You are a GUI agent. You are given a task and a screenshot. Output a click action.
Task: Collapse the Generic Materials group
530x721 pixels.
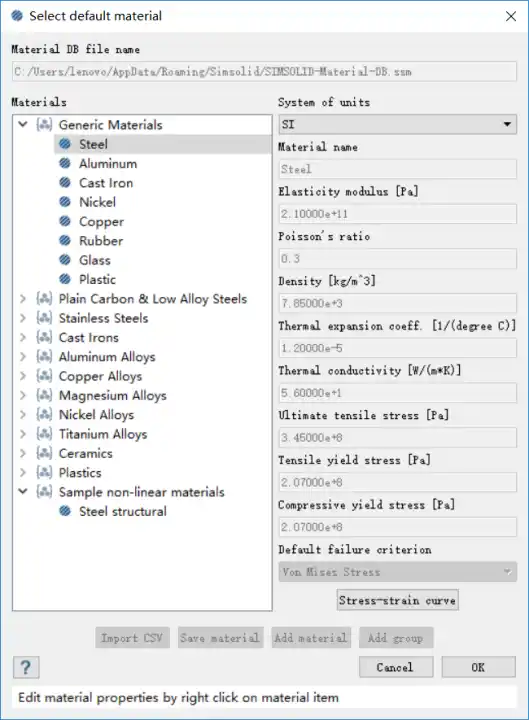(23, 124)
